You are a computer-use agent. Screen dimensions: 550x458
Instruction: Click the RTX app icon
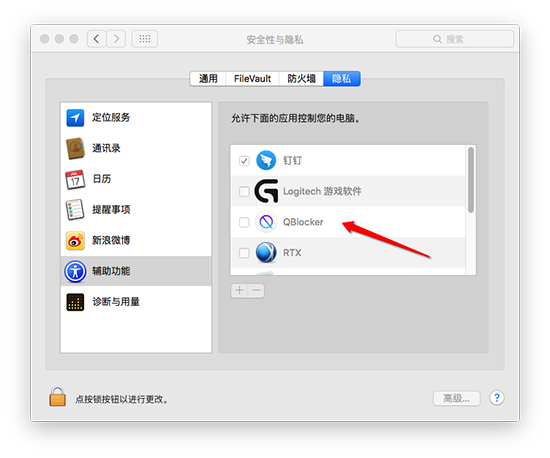pos(266,252)
